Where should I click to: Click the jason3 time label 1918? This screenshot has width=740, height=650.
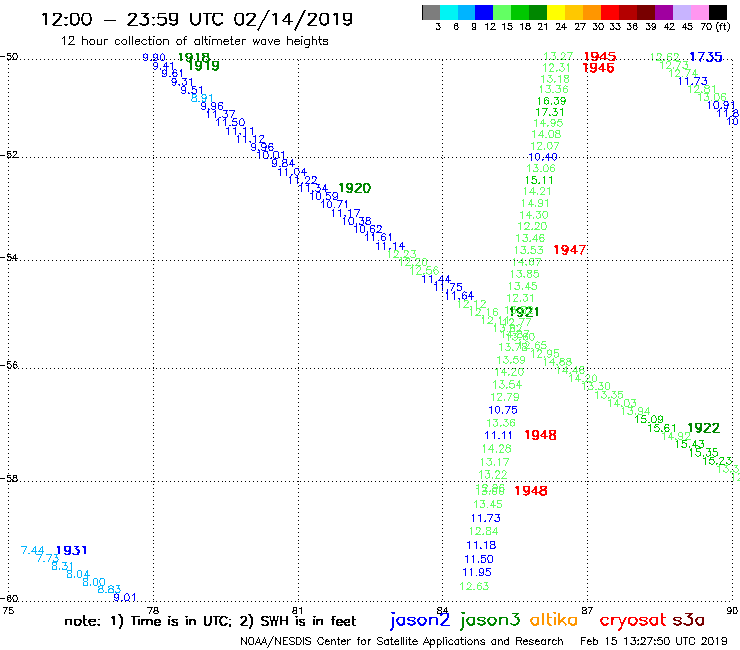pos(193,58)
